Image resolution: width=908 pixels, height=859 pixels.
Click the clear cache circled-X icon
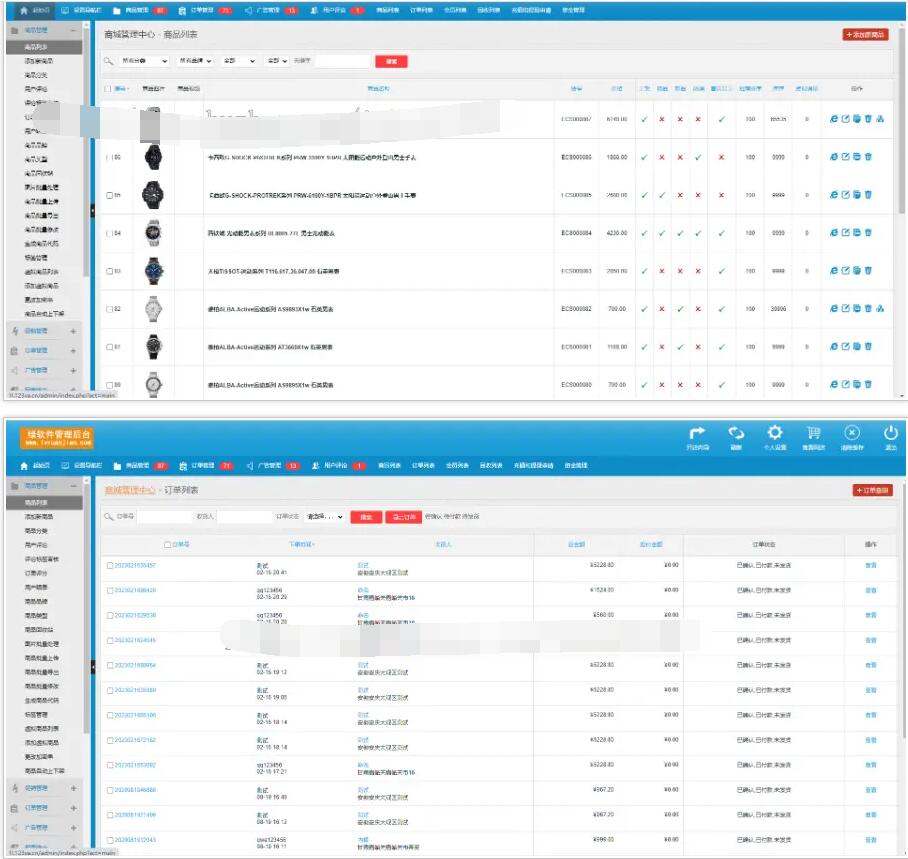tap(851, 435)
